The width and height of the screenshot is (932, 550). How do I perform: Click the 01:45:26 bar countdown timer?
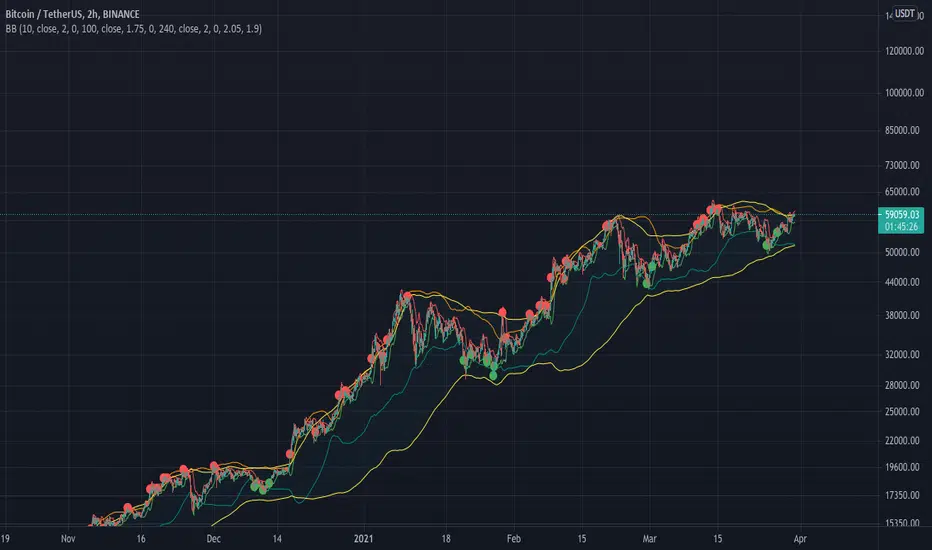click(x=901, y=227)
